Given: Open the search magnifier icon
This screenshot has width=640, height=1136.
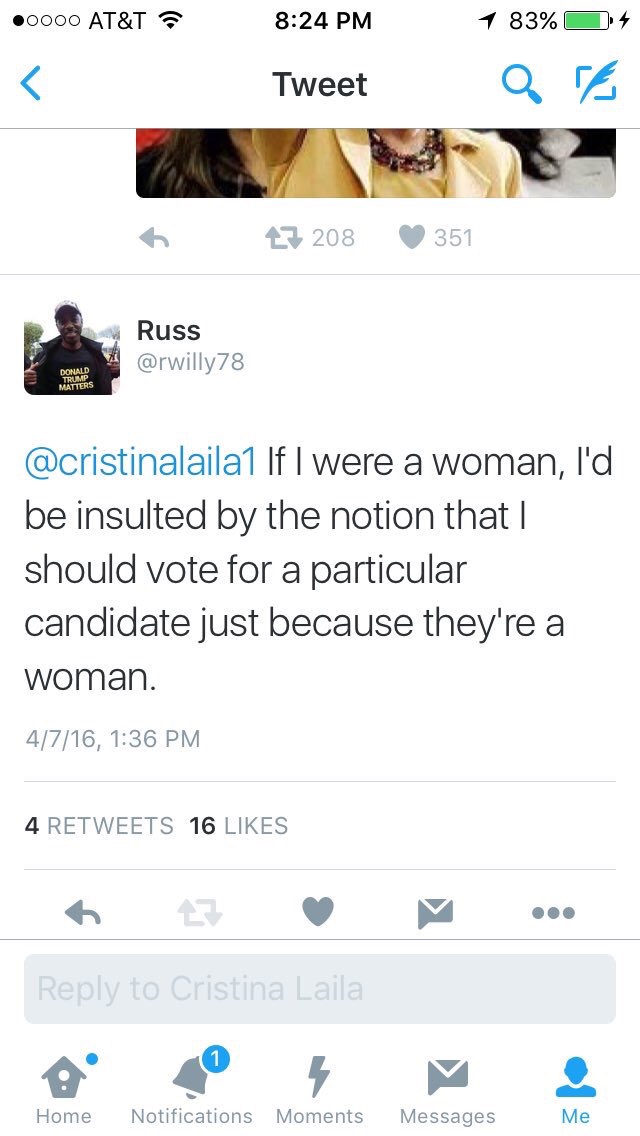Looking at the screenshot, I should (x=520, y=85).
